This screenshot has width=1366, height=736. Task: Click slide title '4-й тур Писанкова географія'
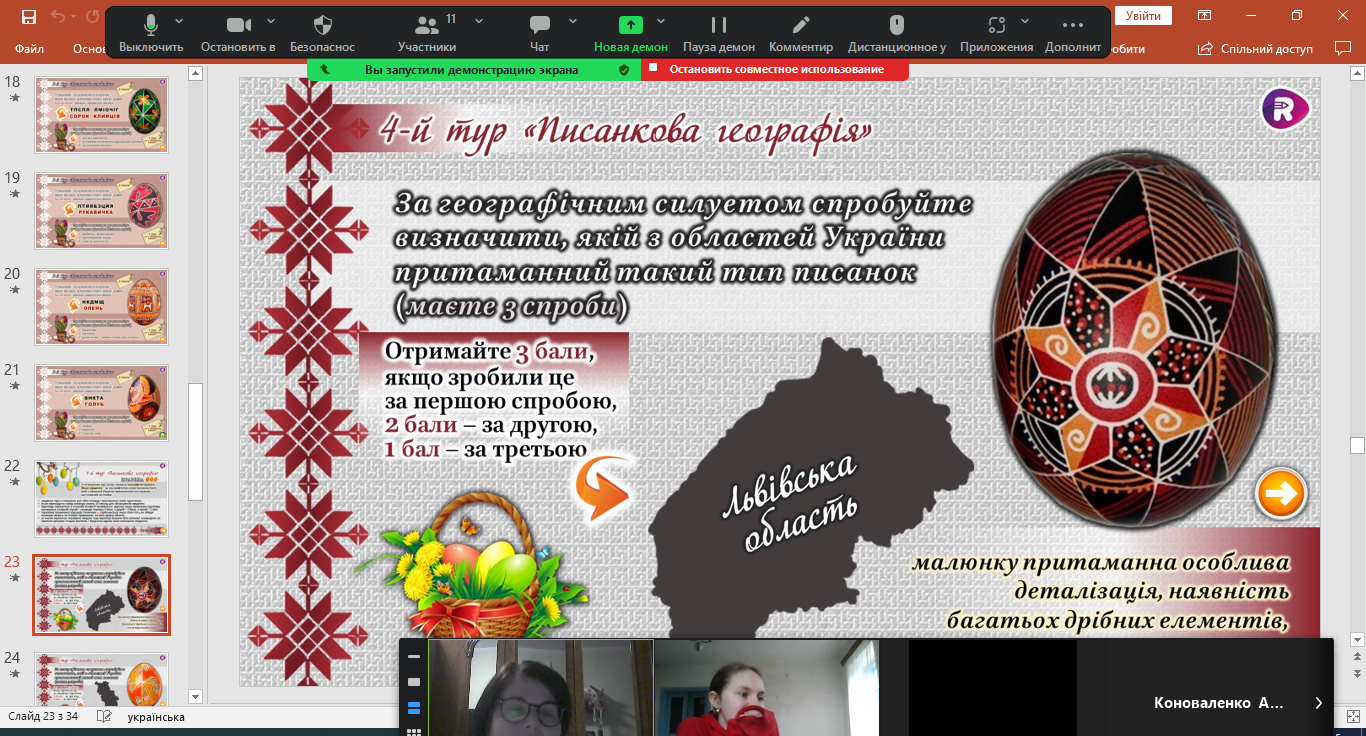627,131
